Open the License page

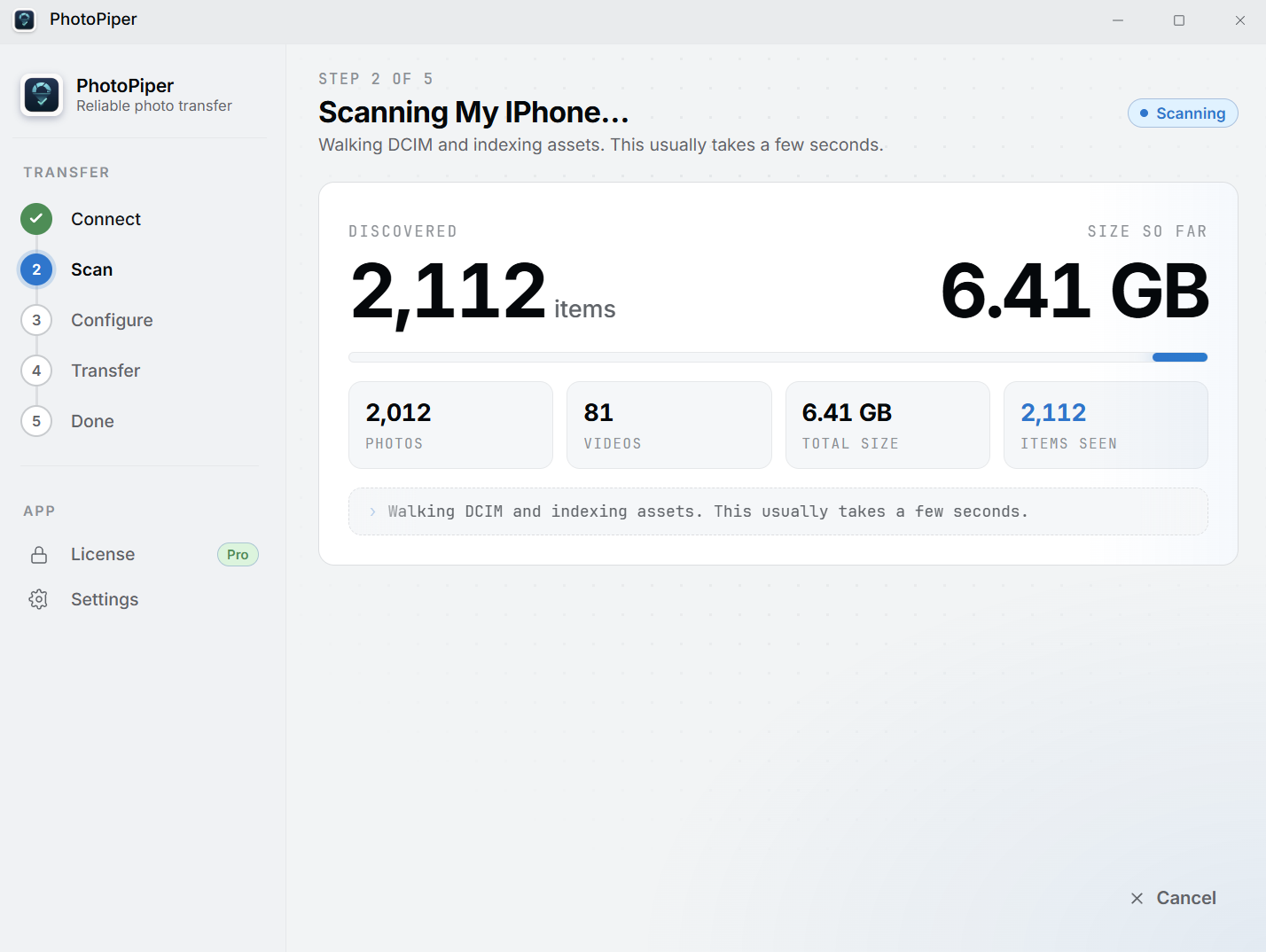pos(103,554)
